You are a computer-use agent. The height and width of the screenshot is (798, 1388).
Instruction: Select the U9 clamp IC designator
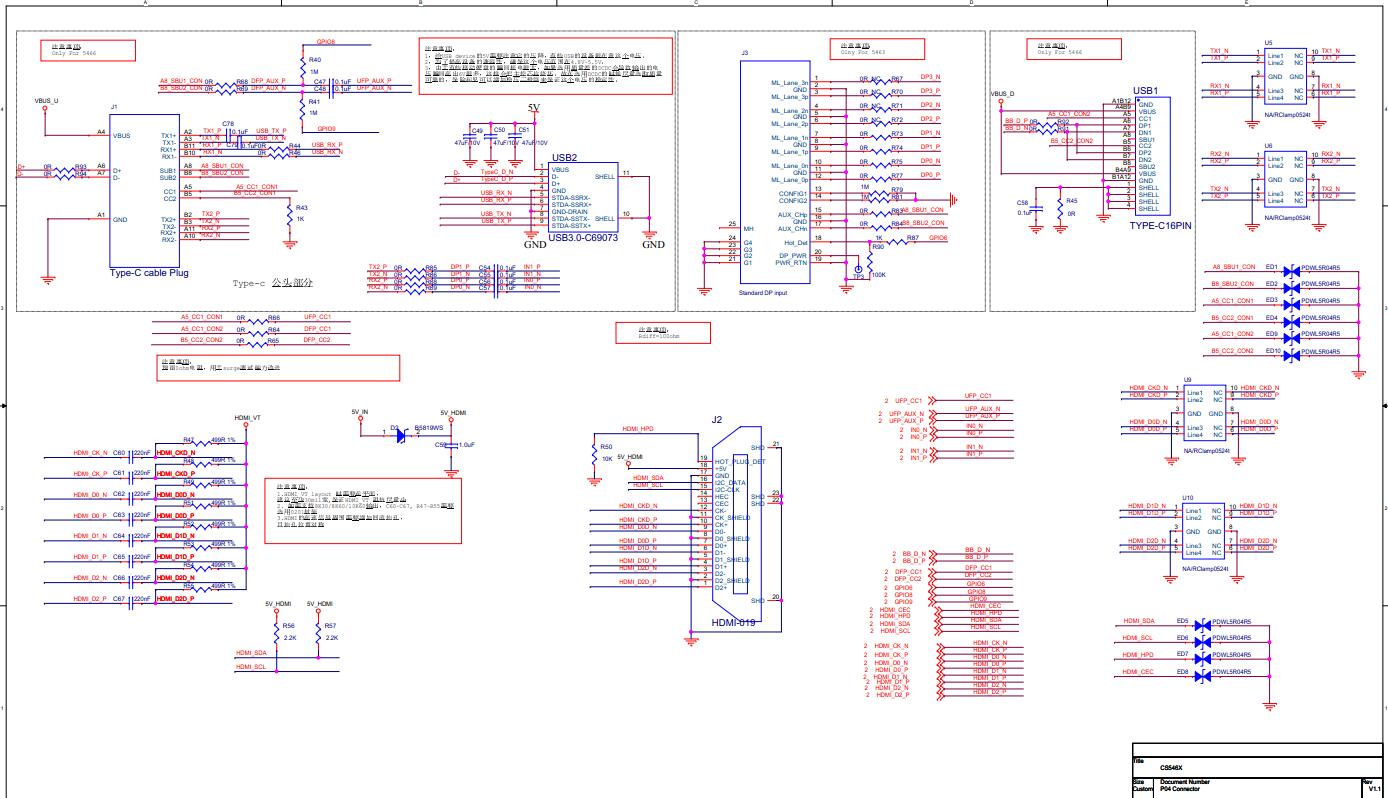(x=1187, y=380)
